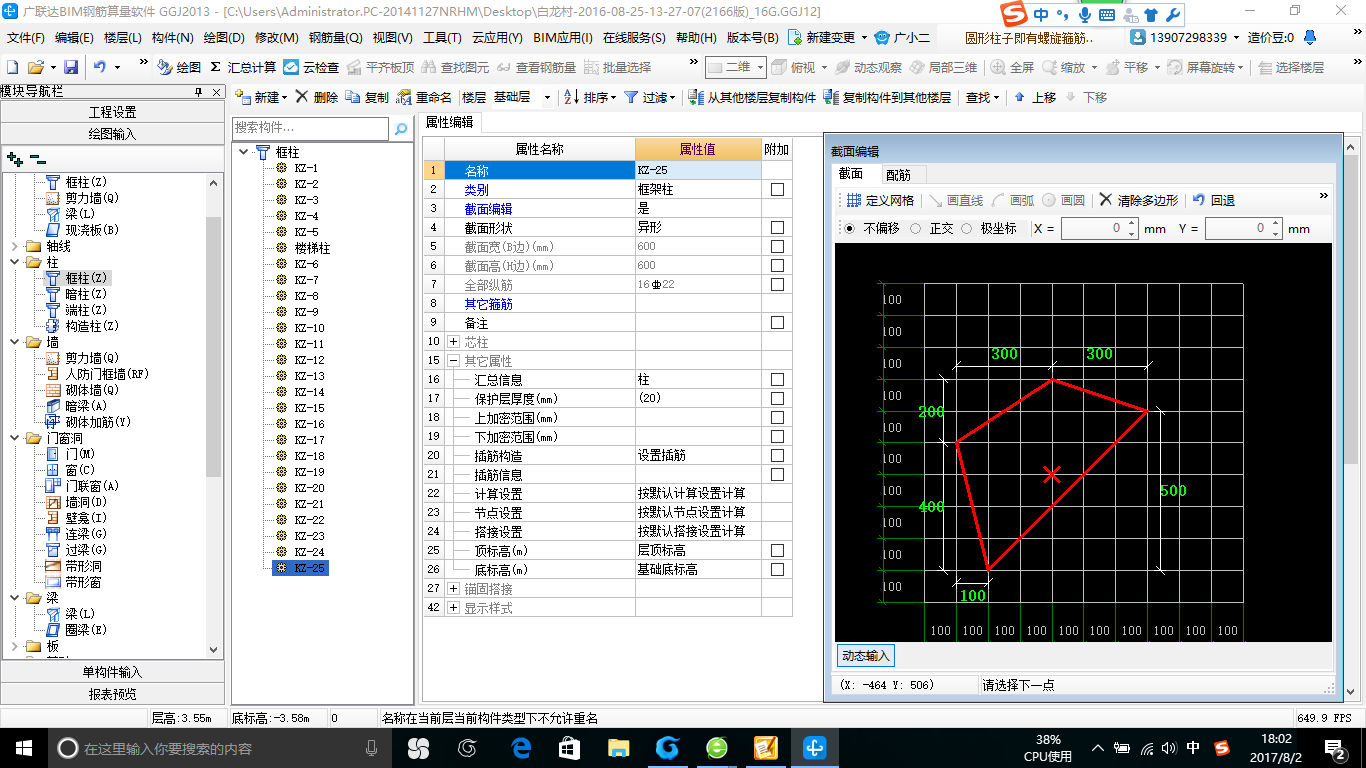This screenshot has height=768, width=1366.
Task: Select the 不偏移 radio option
Action: [850, 228]
